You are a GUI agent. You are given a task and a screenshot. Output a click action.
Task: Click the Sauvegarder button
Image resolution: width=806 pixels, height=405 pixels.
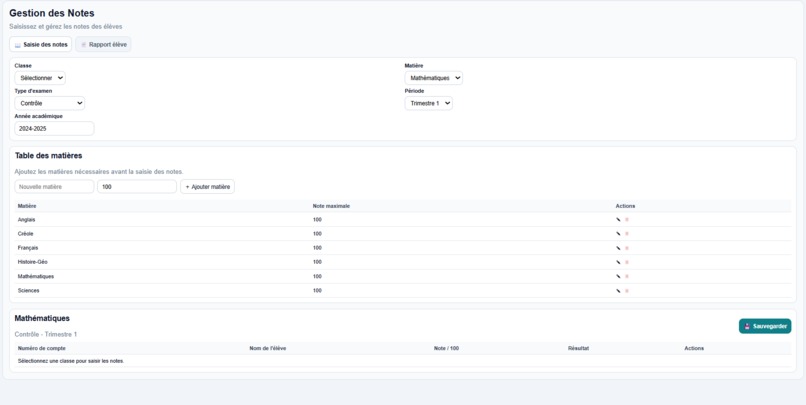pos(765,326)
